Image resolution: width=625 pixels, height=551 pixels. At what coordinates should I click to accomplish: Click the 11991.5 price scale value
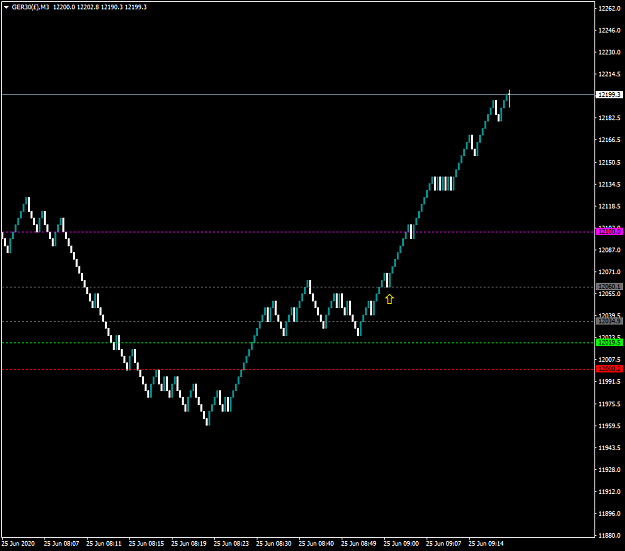pyautogui.click(x=609, y=382)
